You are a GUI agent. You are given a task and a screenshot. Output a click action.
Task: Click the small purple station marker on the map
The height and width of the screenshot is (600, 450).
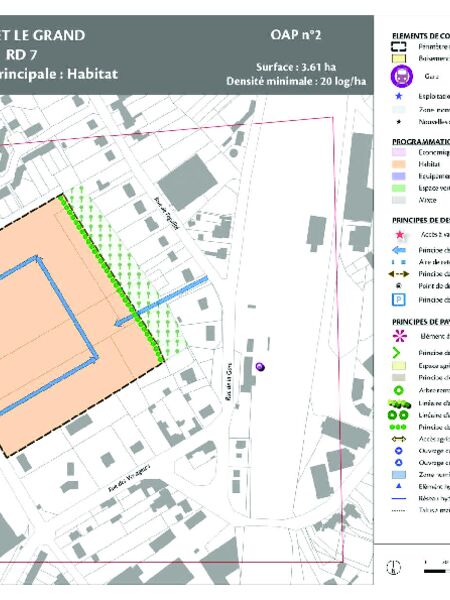tap(260, 367)
